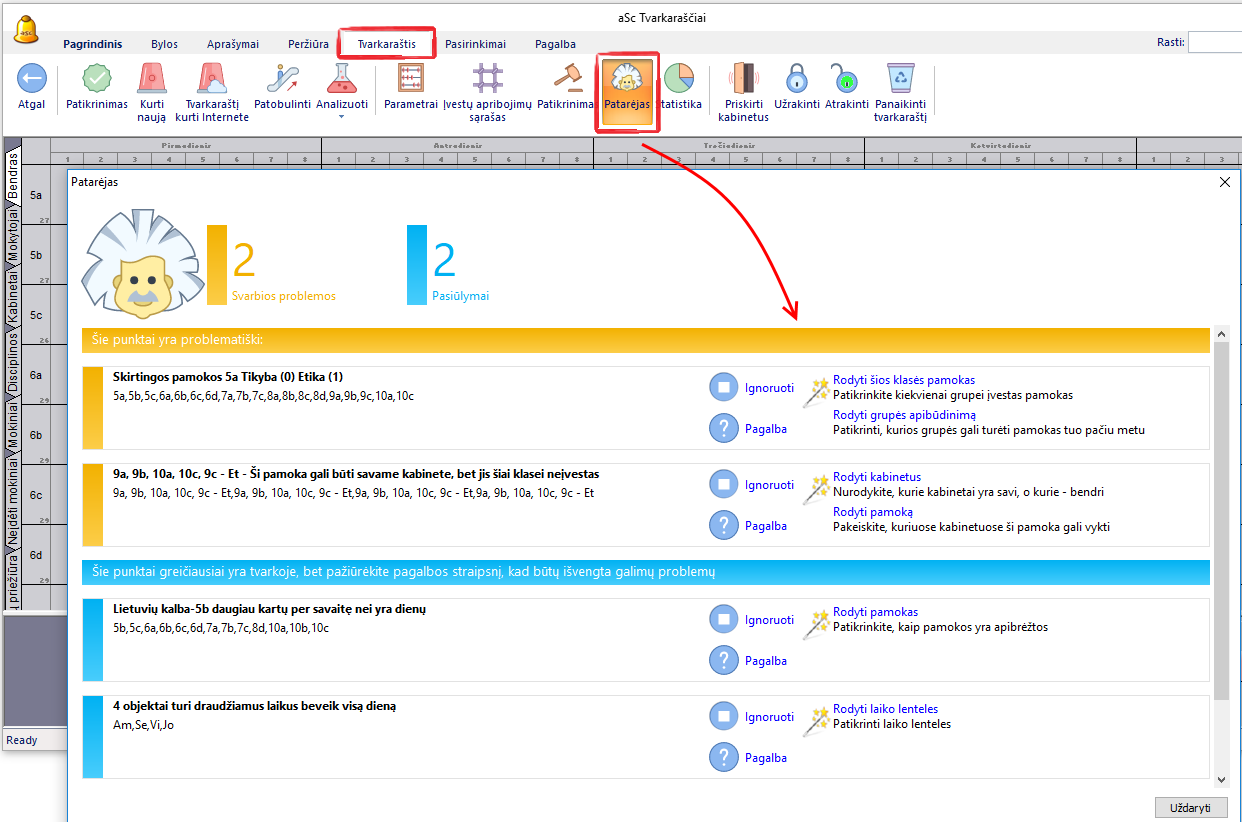1242x824 pixels.
Task: Open Priskirti kabinetus door icon
Action: click(x=743, y=79)
